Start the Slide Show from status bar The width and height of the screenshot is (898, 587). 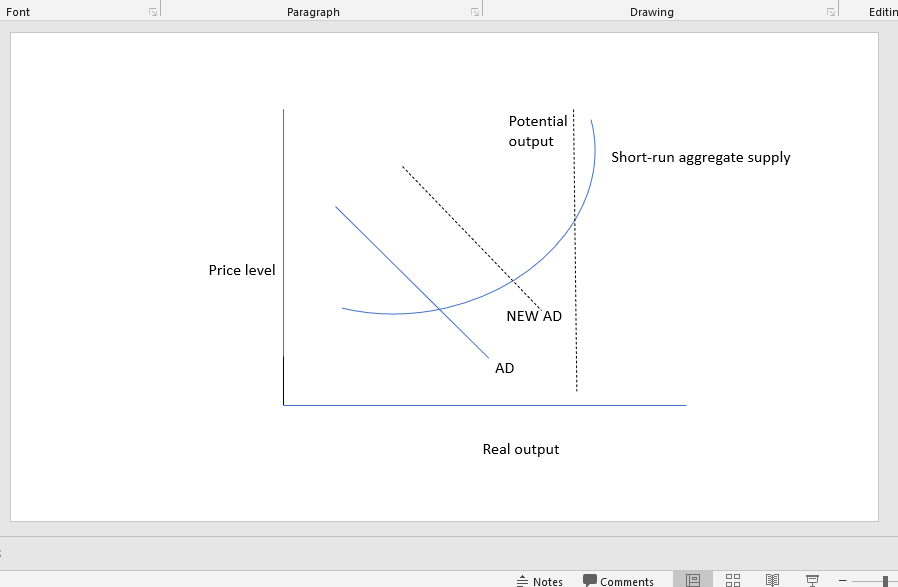[x=812, y=580]
